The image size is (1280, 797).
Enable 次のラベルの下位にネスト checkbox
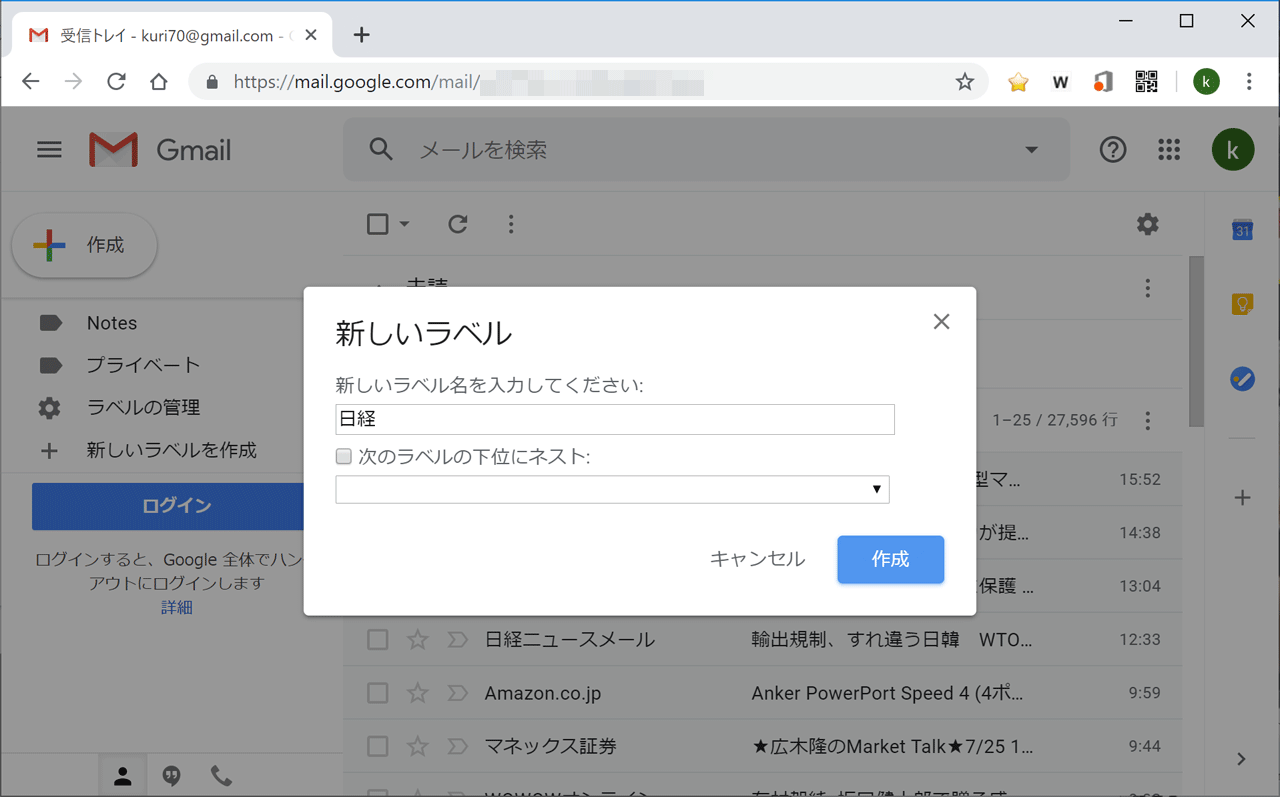pos(344,457)
